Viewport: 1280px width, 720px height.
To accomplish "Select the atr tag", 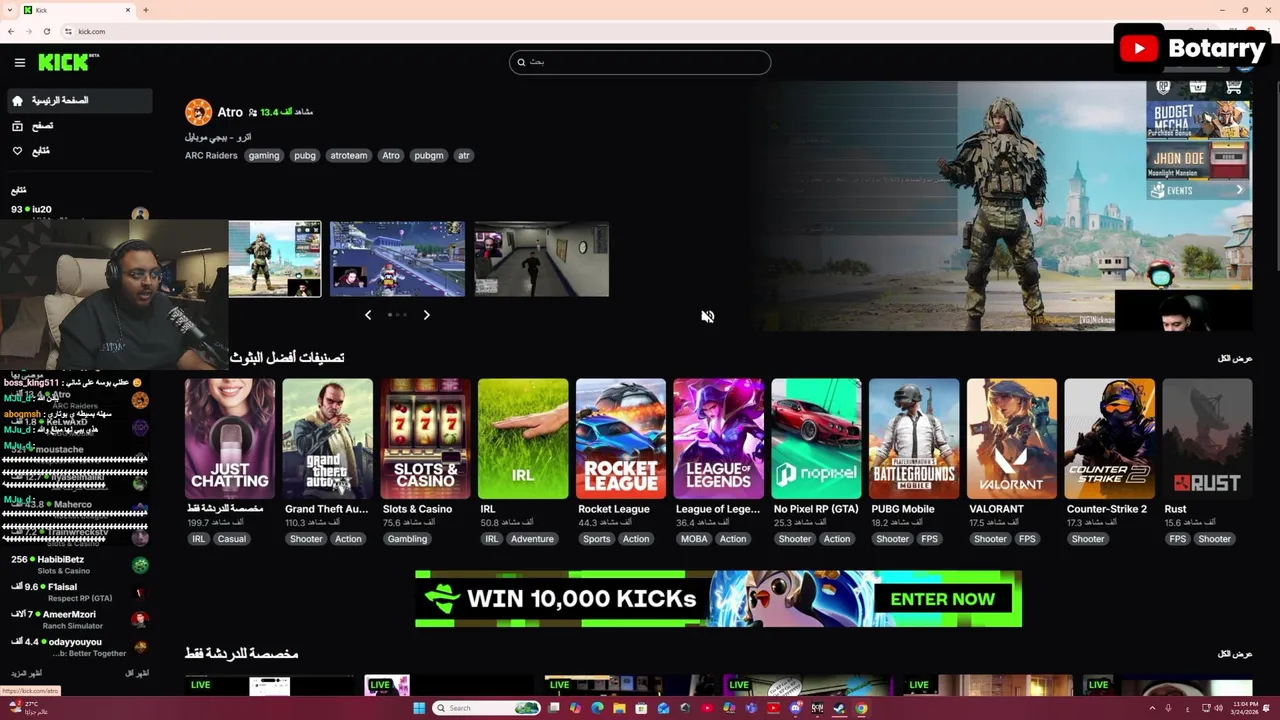I will (x=464, y=155).
